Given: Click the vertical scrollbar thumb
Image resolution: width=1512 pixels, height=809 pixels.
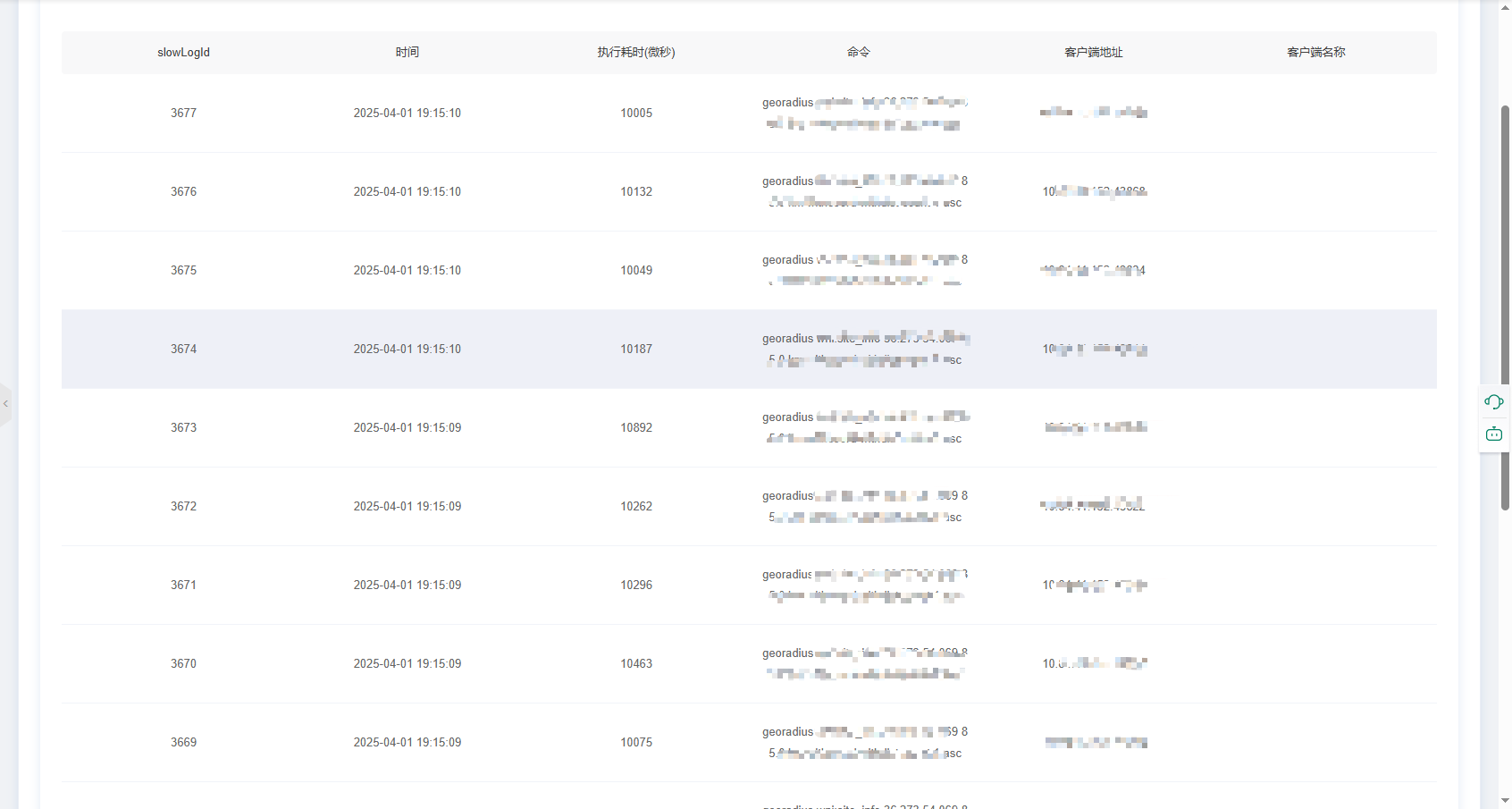Looking at the screenshot, I should (1505, 304).
